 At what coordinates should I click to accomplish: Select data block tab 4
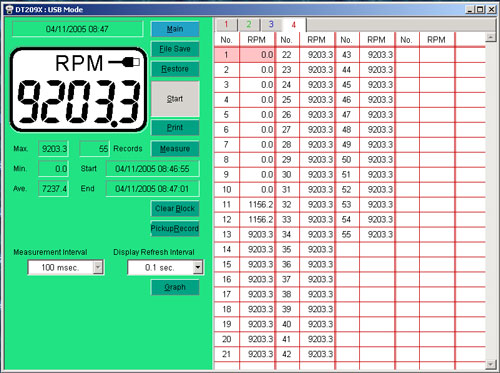click(294, 25)
